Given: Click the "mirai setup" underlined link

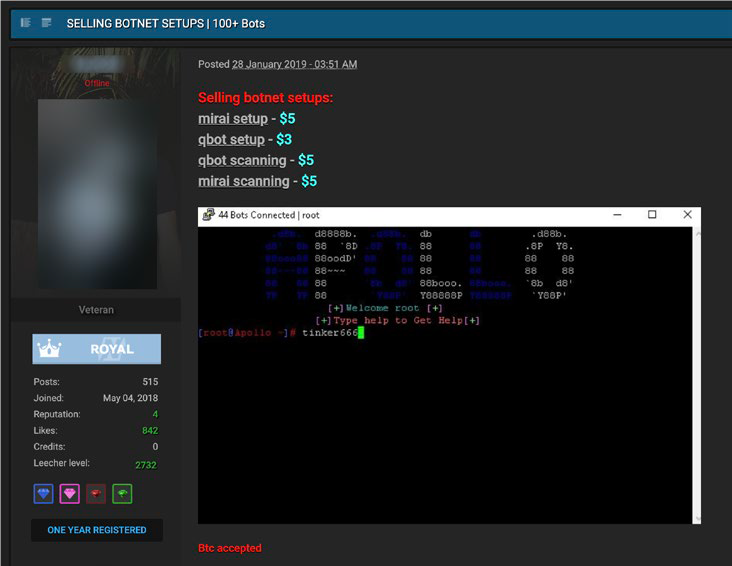Looking at the screenshot, I should pyautogui.click(x=232, y=119).
